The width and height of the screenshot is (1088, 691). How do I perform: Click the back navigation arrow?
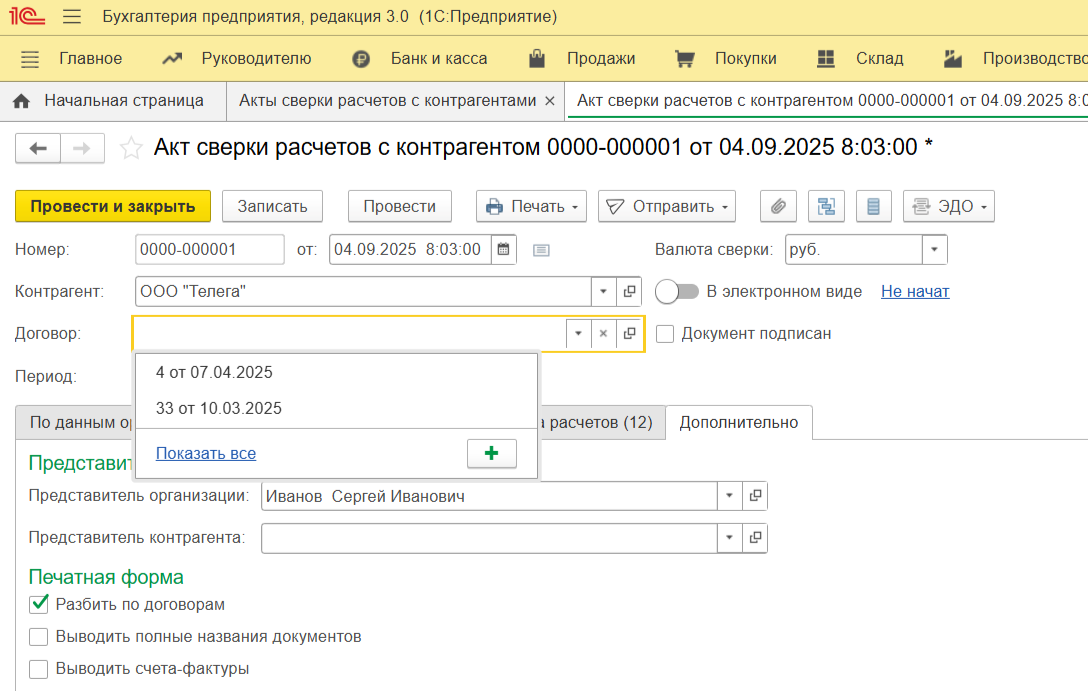(x=38, y=149)
